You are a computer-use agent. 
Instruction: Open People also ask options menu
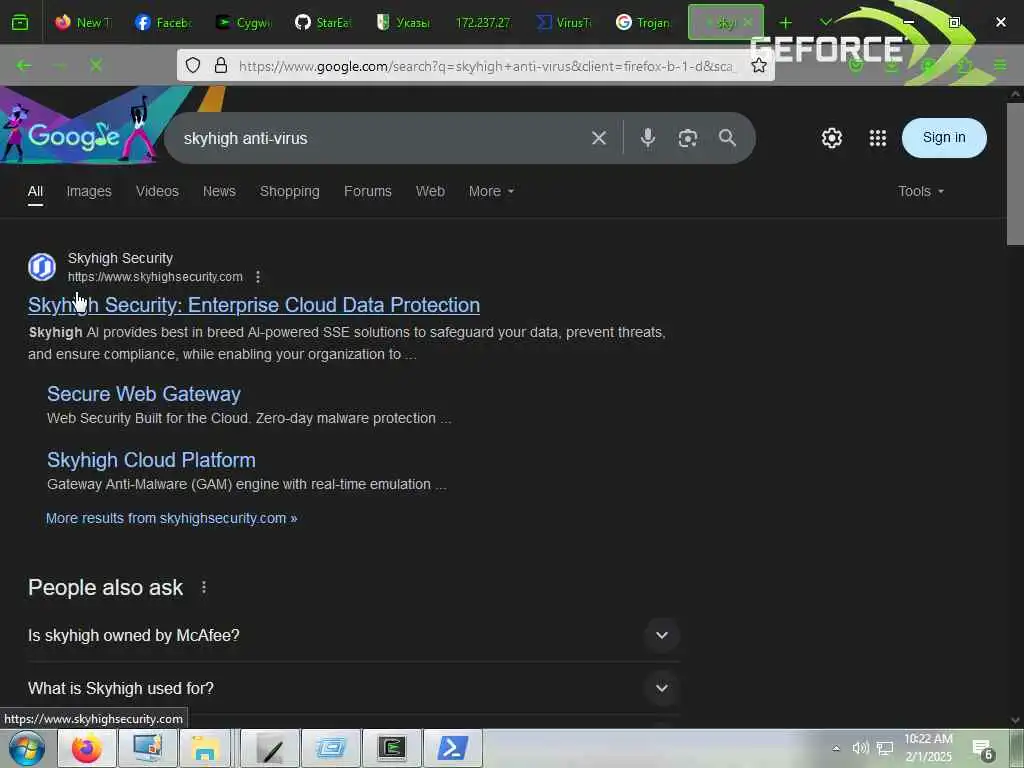coord(204,588)
